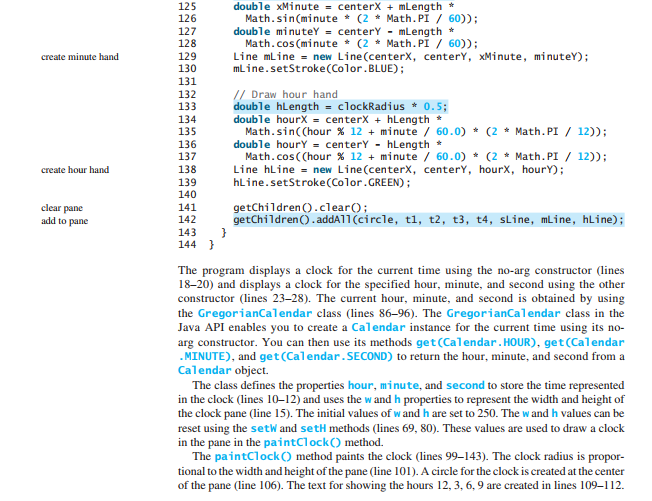Viewport: 652px width, 501px height.
Task: Click 'double hourX = centerX + hLength *' line
Action: [x=337, y=120]
